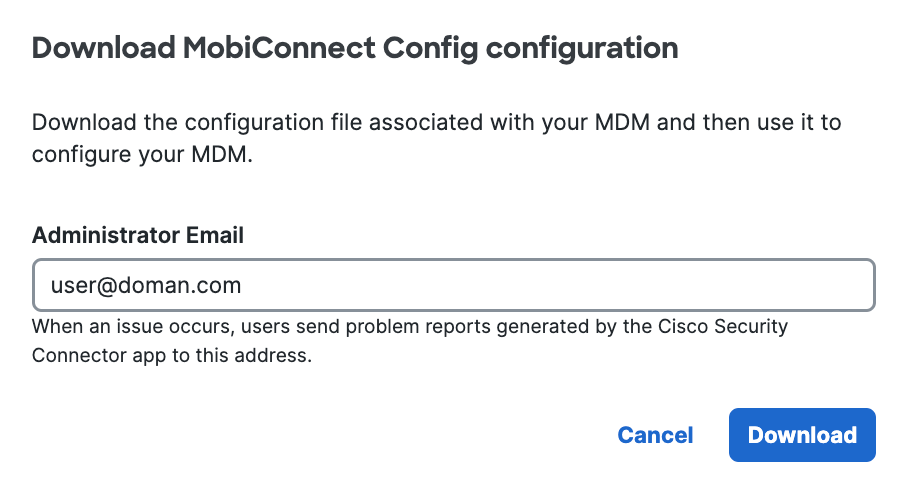Click "When an issue occurs" hint line
Viewport: 904px width, 488px height.
(x=410, y=326)
